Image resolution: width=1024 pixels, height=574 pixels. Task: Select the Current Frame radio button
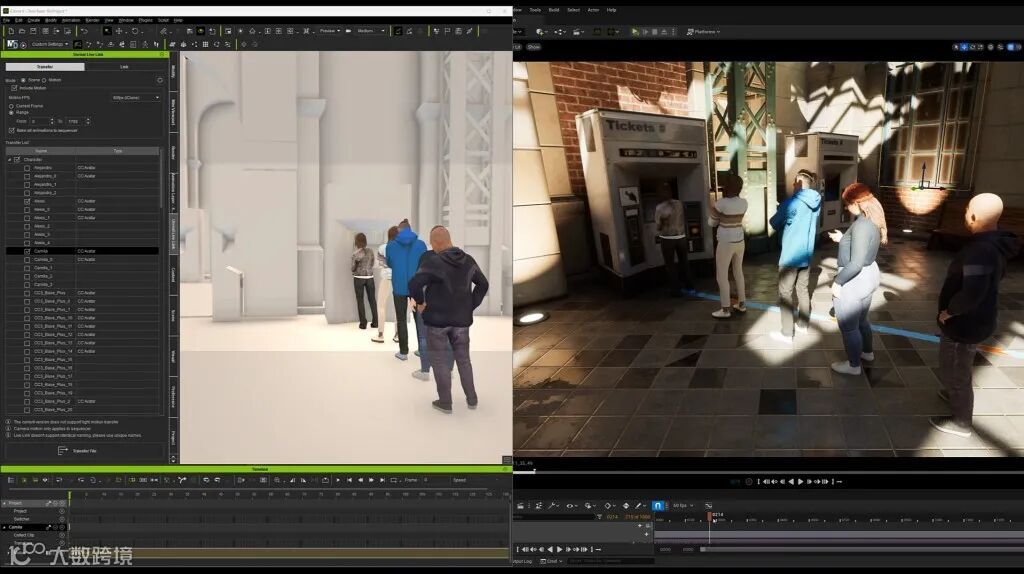11,105
